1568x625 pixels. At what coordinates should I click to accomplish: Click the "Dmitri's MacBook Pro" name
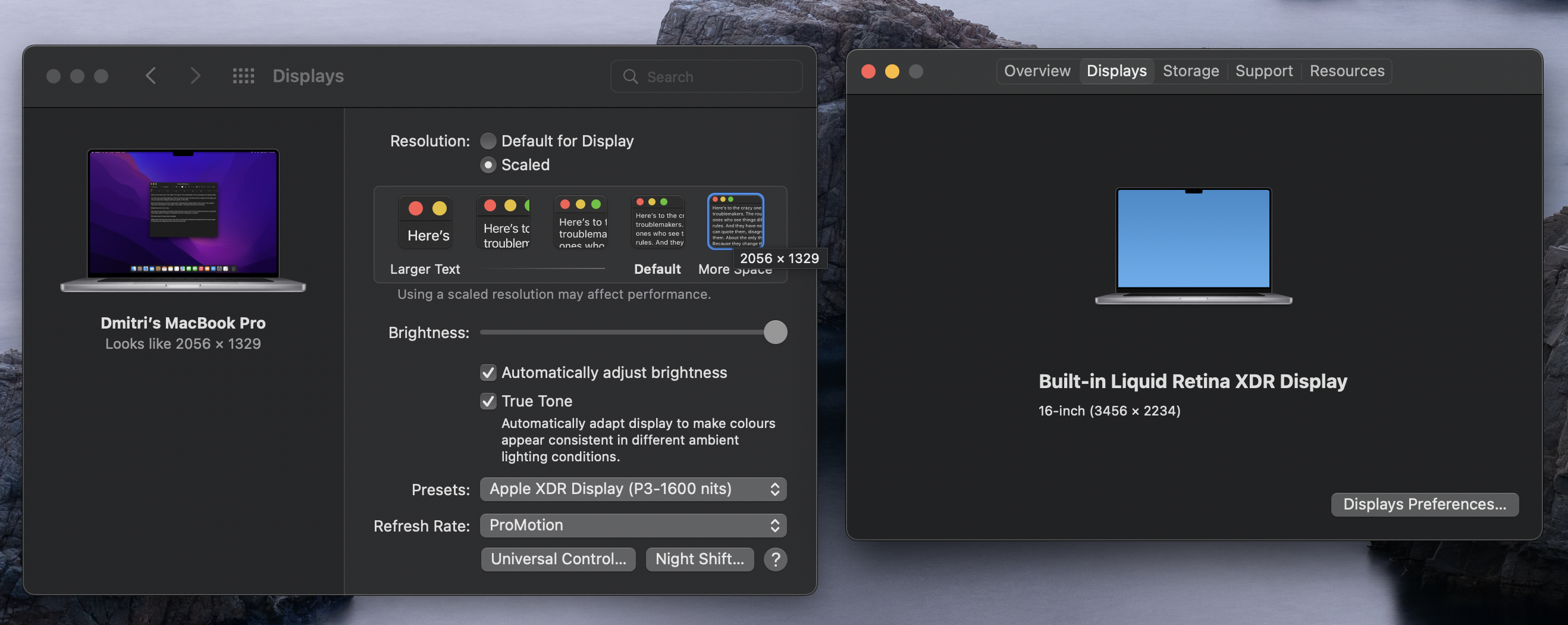pos(183,323)
